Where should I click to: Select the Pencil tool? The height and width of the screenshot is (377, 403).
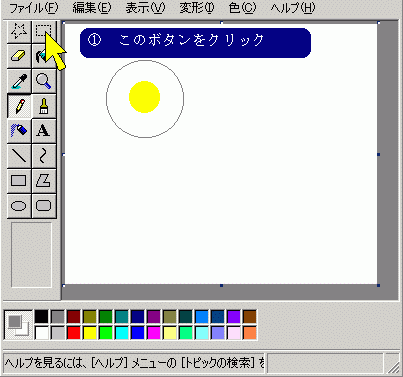(19, 106)
